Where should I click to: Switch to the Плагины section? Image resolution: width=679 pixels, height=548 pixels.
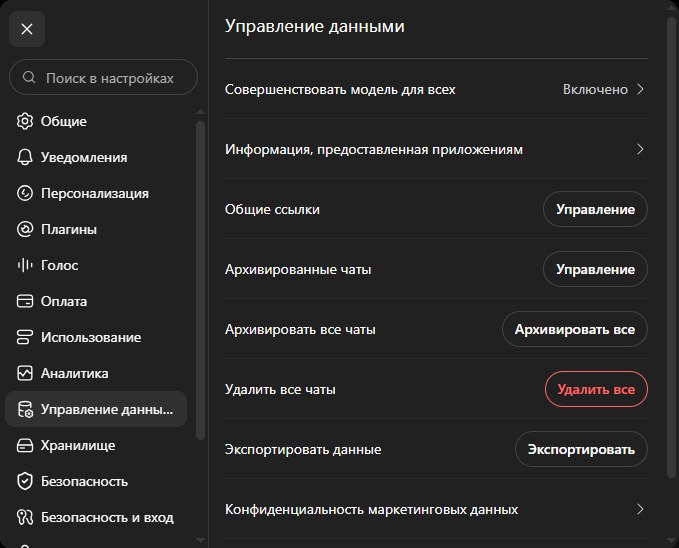click(x=96, y=229)
